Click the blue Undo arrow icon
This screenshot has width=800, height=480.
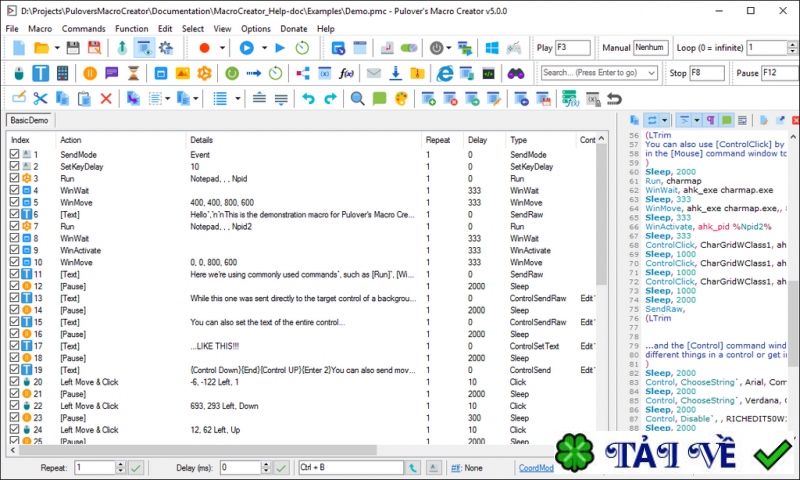click(308, 98)
